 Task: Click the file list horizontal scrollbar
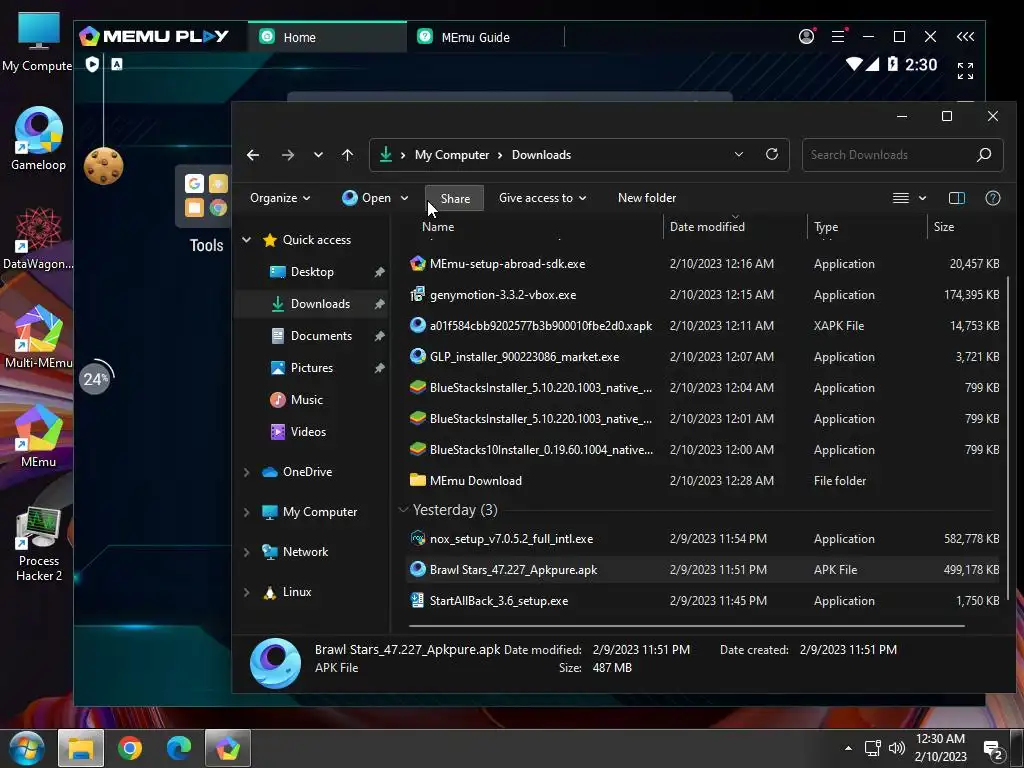686,626
